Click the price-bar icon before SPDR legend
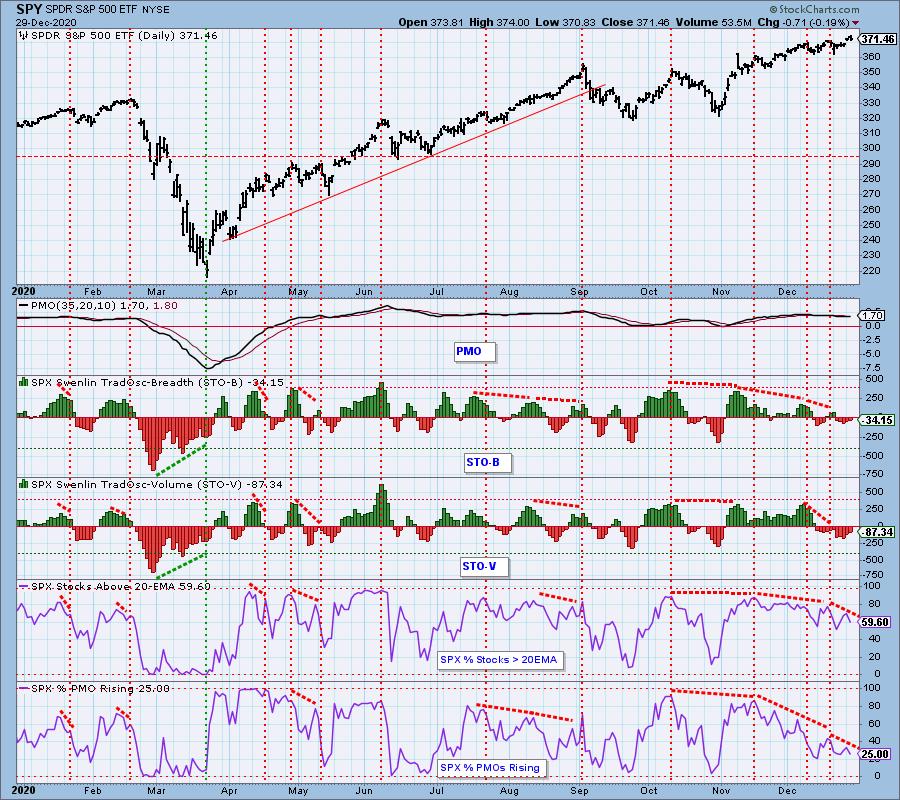Image resolution: width=900 pixels, height=800 pixels. pos(24,36)
